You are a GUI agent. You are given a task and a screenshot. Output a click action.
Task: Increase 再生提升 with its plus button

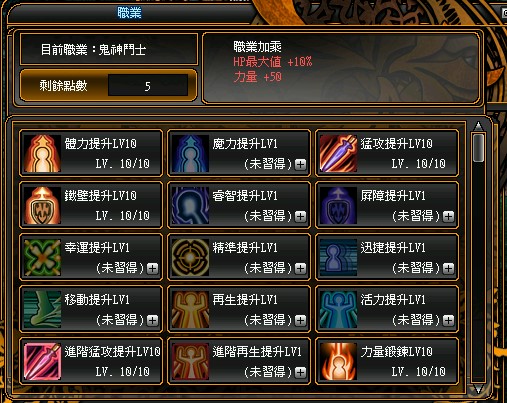pos(301,320)
